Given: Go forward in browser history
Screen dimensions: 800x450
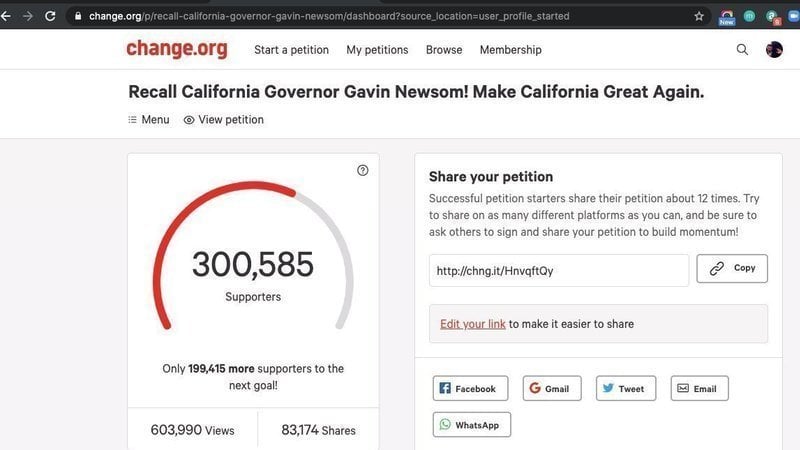Looking at the screenshot, I should click(27, 16).
